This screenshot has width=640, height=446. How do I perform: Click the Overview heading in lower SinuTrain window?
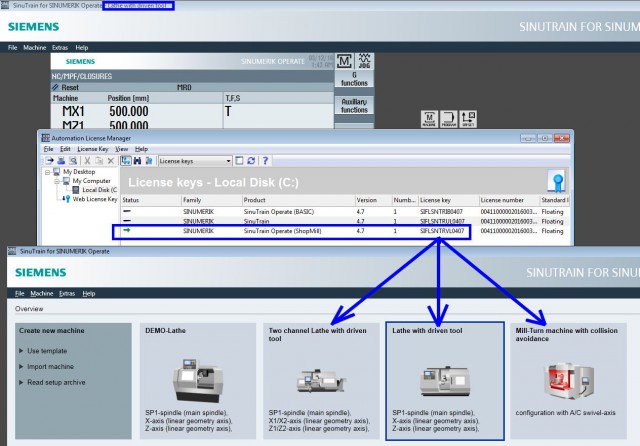pyautogui.click(x=29, y=309)
